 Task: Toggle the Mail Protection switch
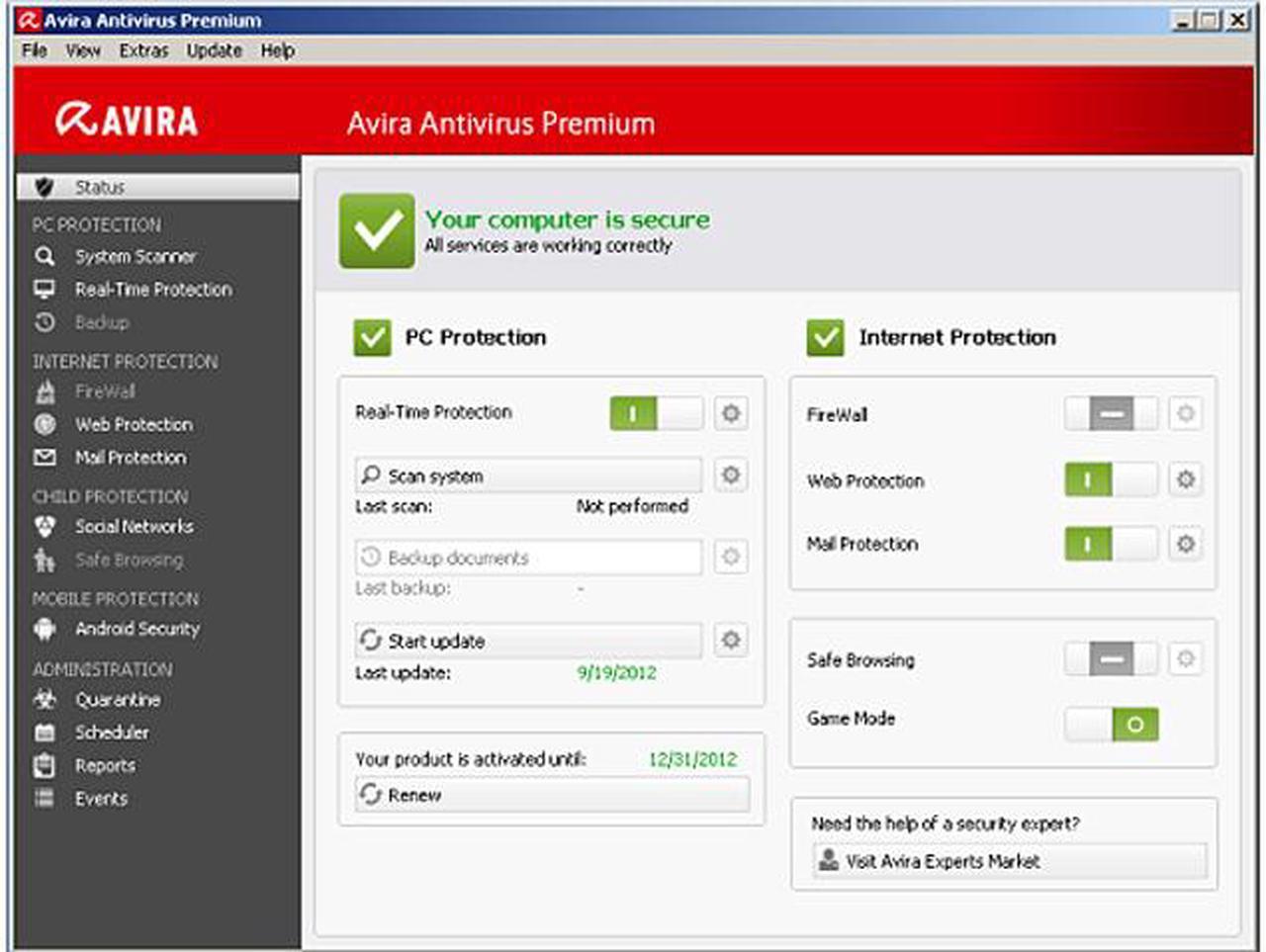point(1111,544)
